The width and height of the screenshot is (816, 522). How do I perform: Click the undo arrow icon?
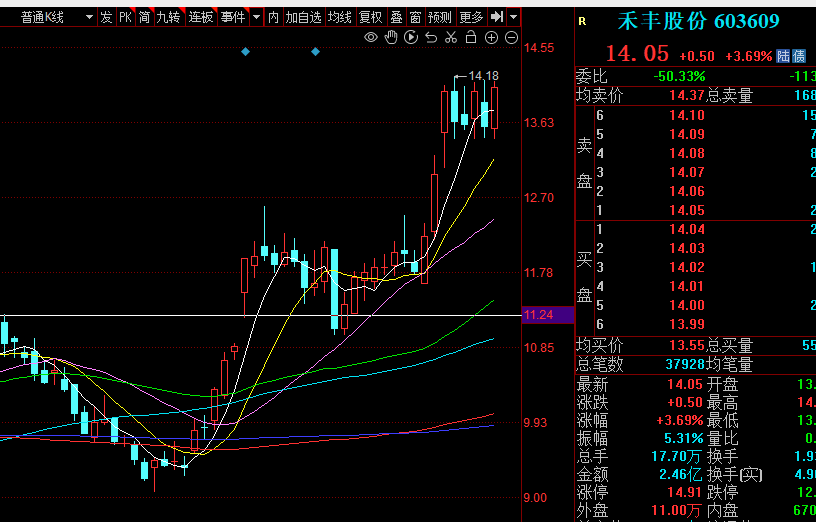point(431,37)
